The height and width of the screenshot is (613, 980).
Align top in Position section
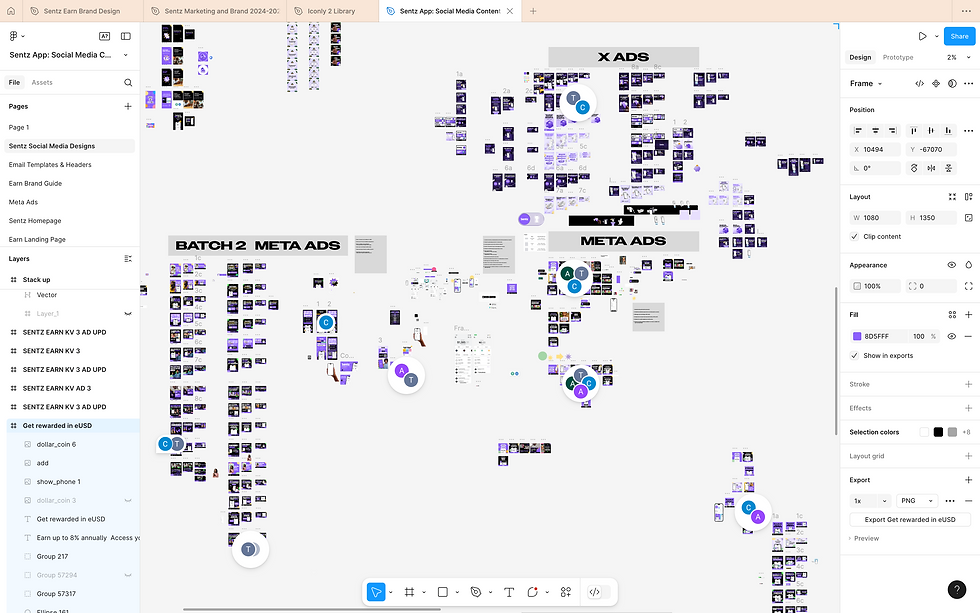click(x=914, y=131)
